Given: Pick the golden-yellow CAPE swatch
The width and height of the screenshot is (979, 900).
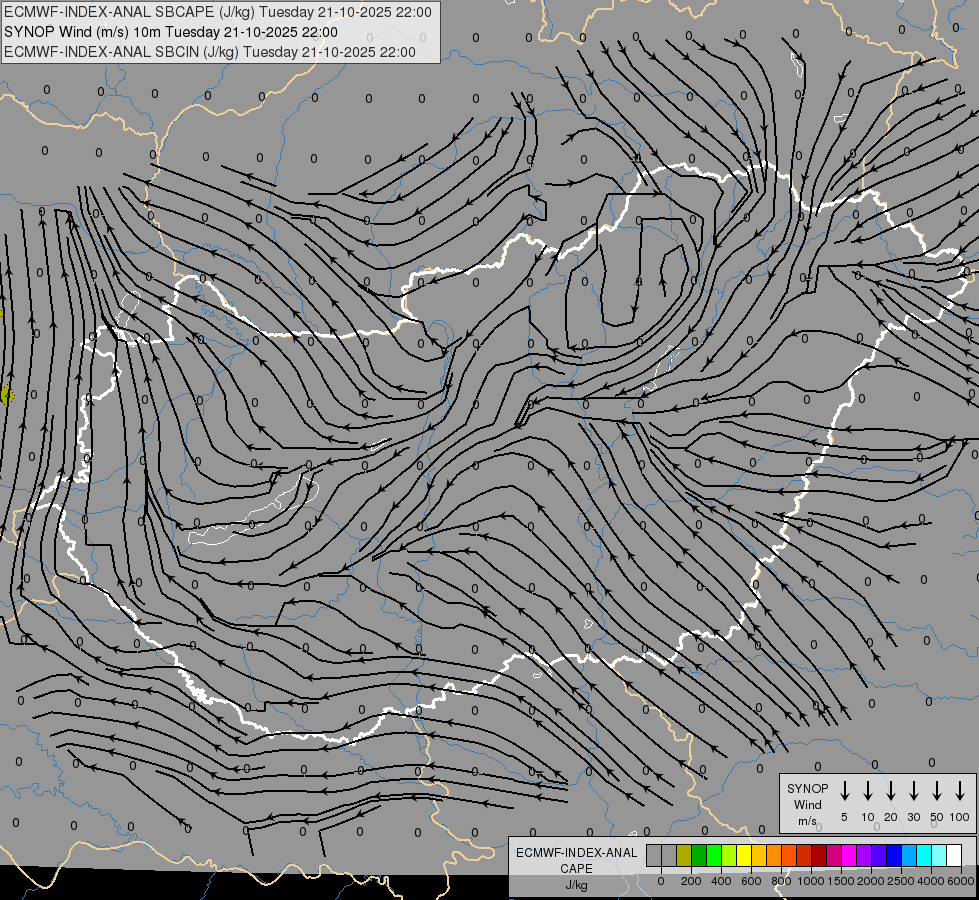Looking at the screenshot, I should click(759, 855).
